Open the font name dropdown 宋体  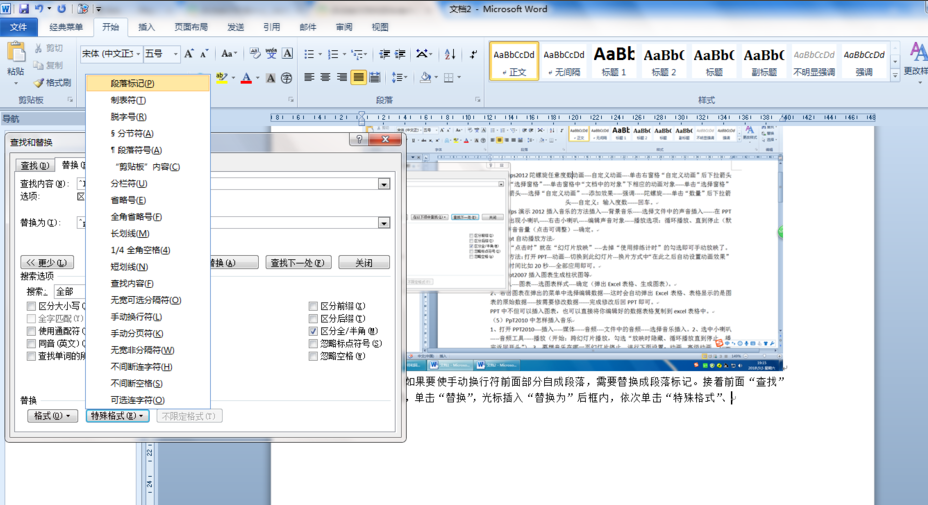point(138,54)
